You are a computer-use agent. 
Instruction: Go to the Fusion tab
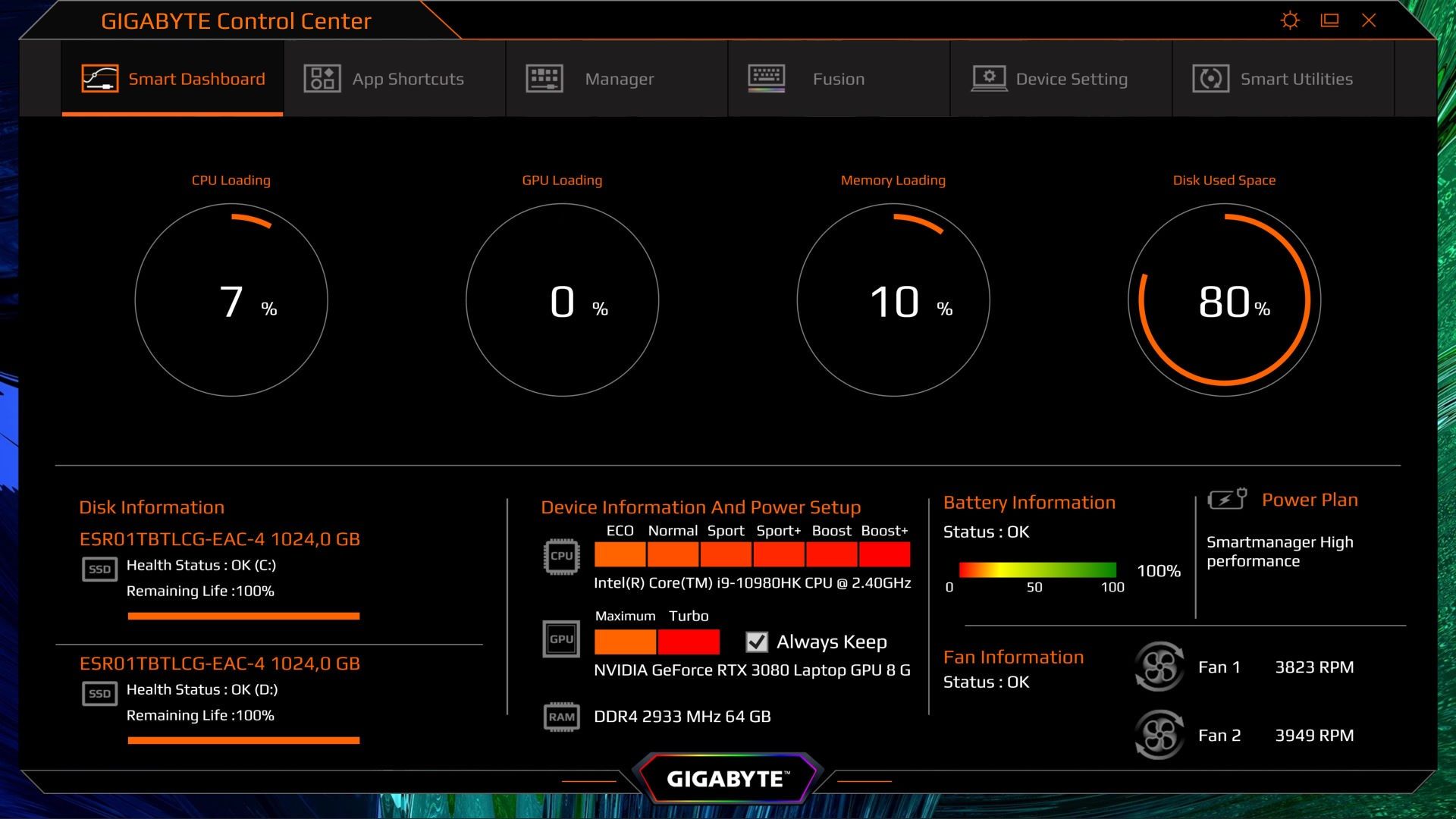[839, 79]
